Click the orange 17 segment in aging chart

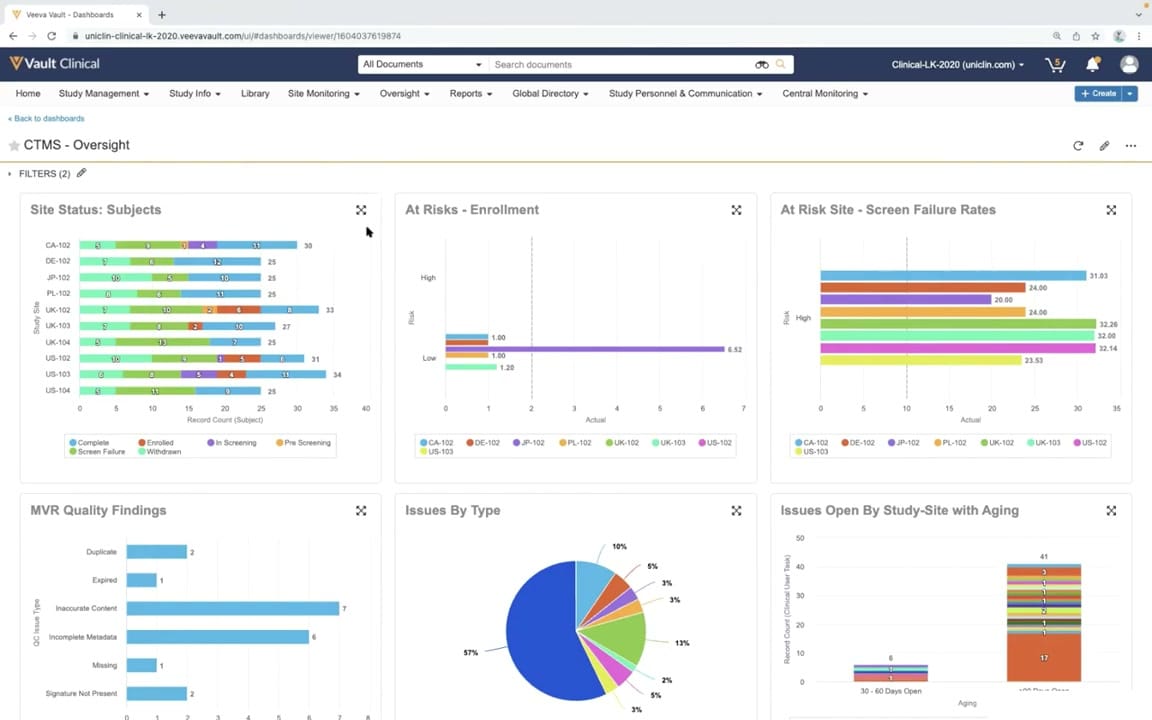1043,658
